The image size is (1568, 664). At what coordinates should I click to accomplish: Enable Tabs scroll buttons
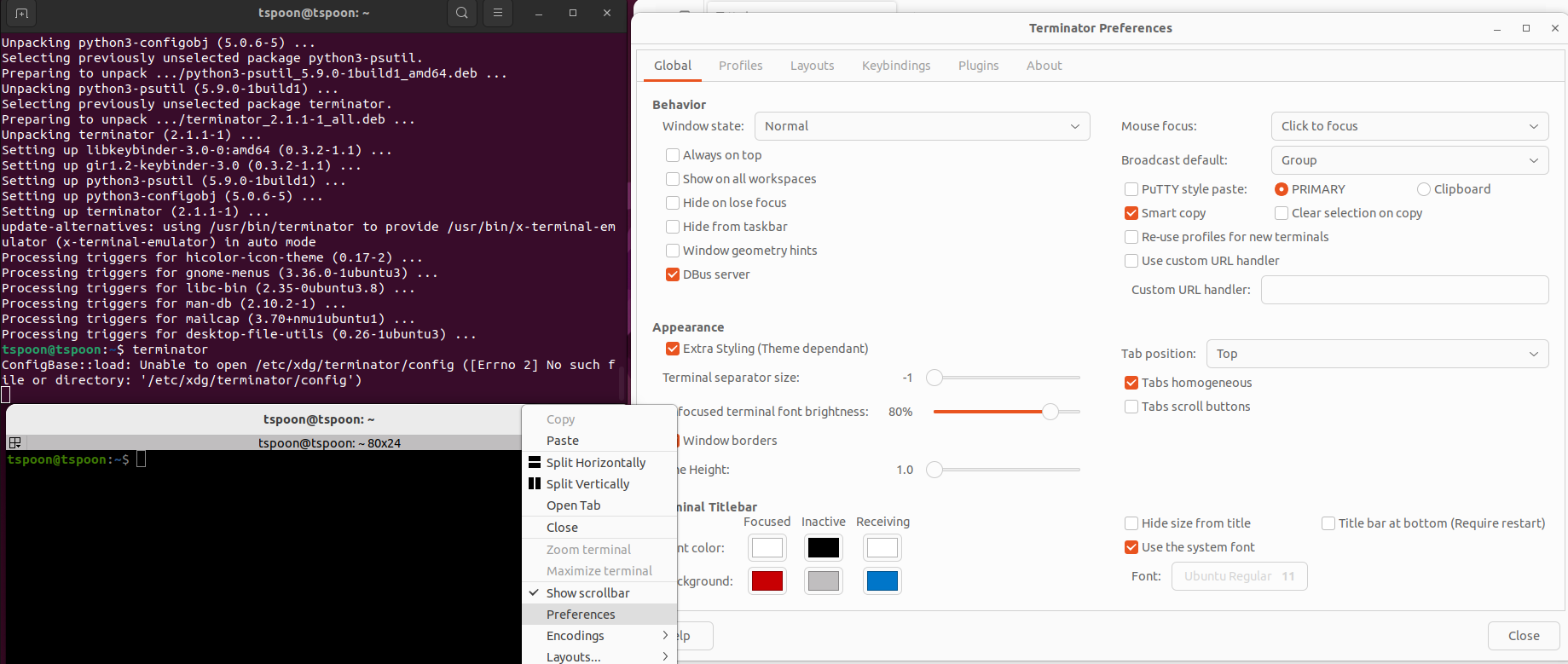click(1131, 407)
